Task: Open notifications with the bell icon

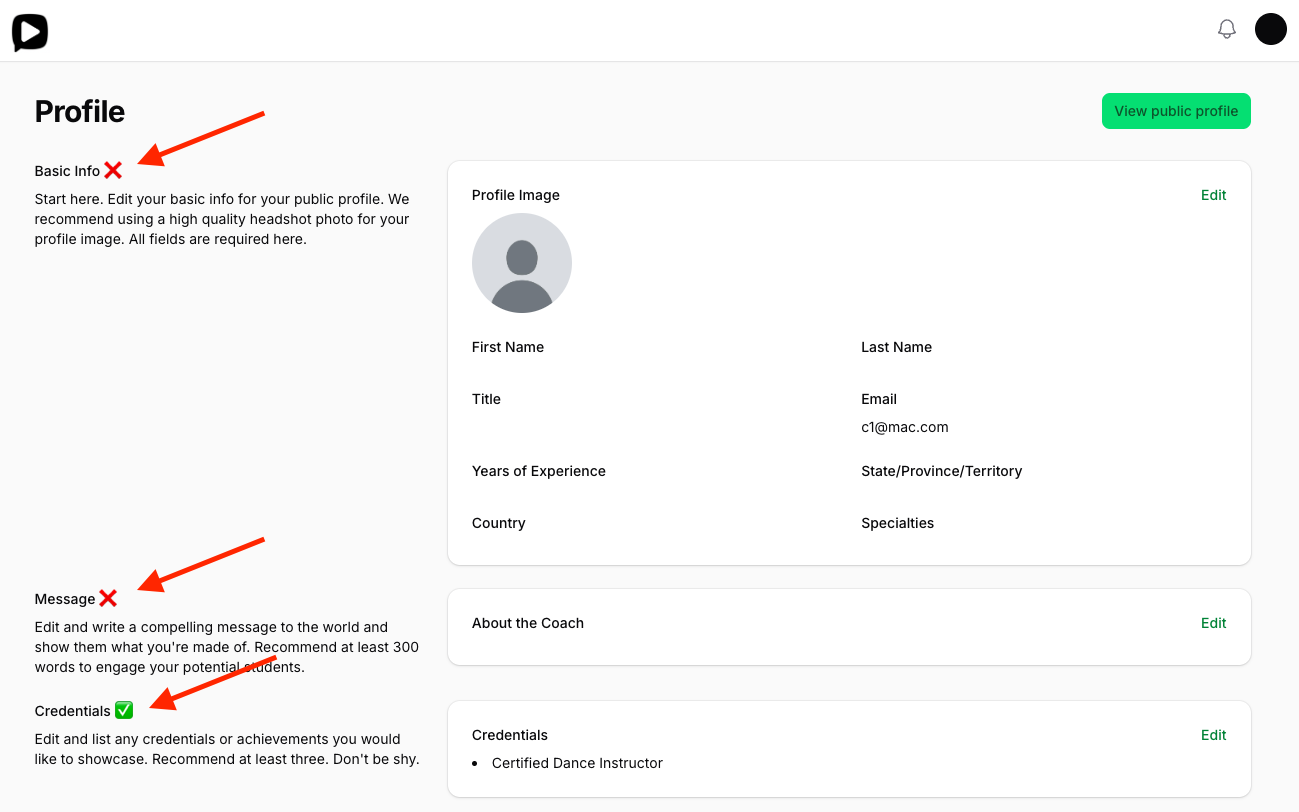Action: [1227, 30]
